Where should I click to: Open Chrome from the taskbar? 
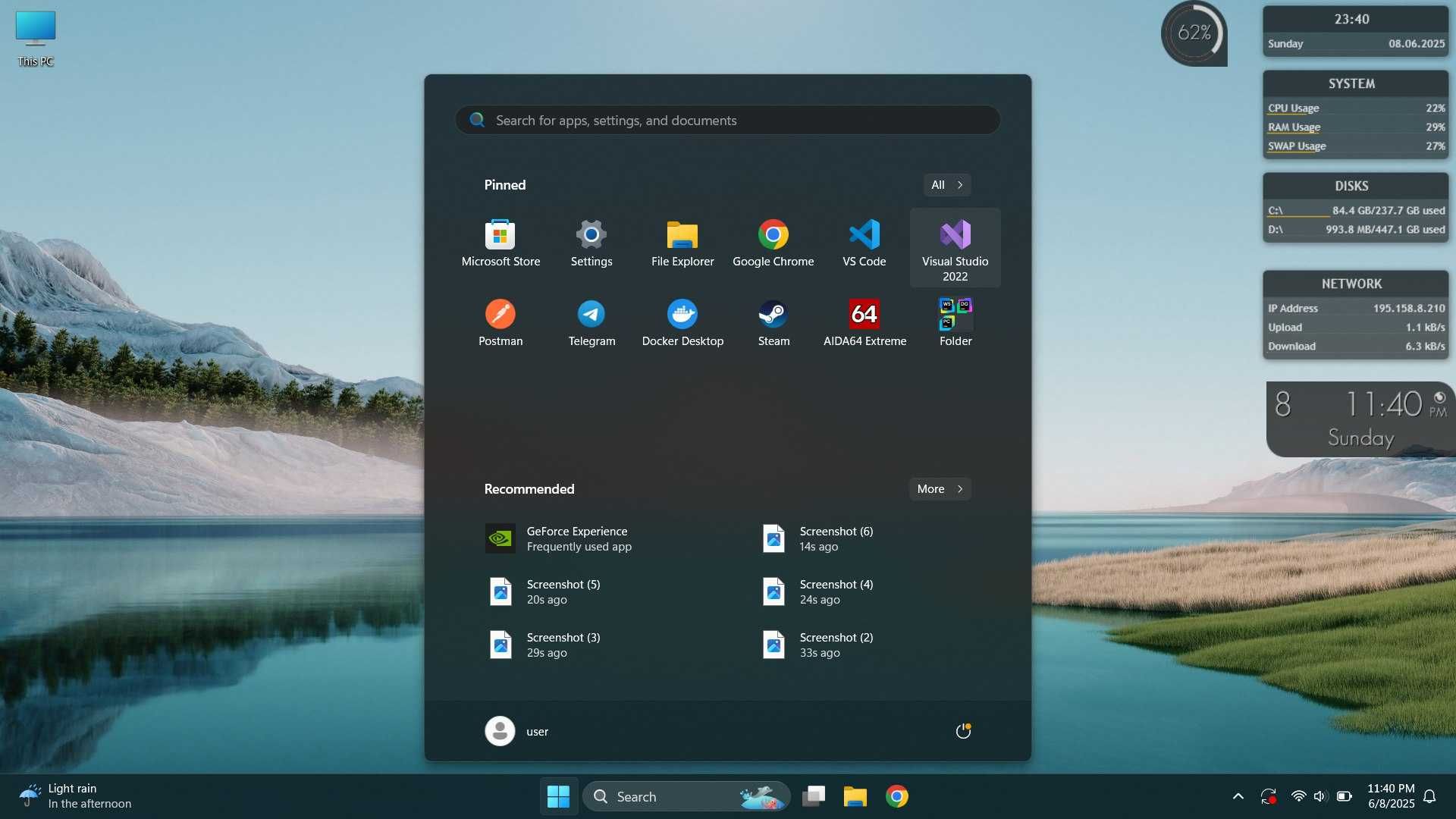pos(896,796)
